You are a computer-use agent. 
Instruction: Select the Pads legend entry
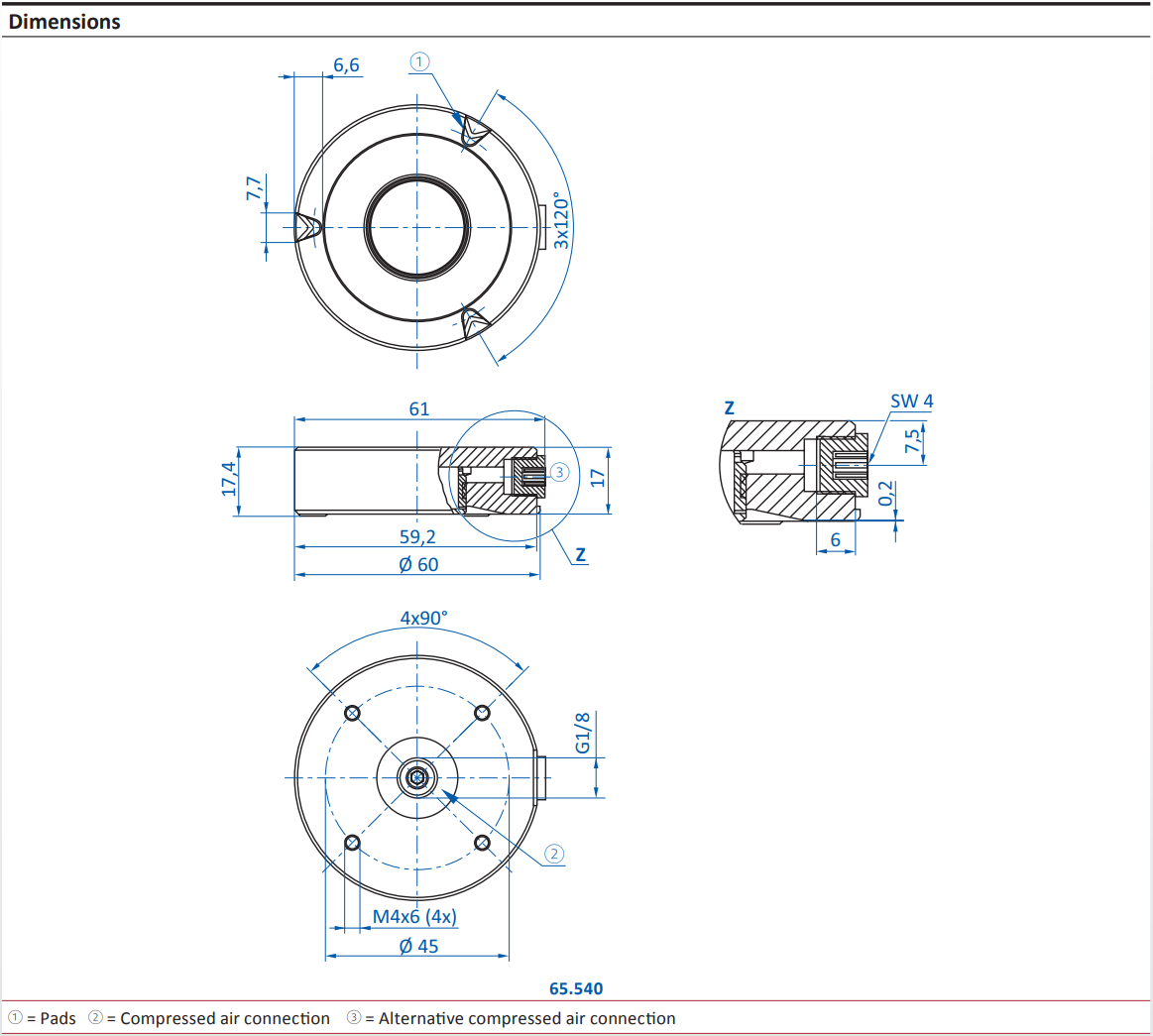pos(42,1018)
